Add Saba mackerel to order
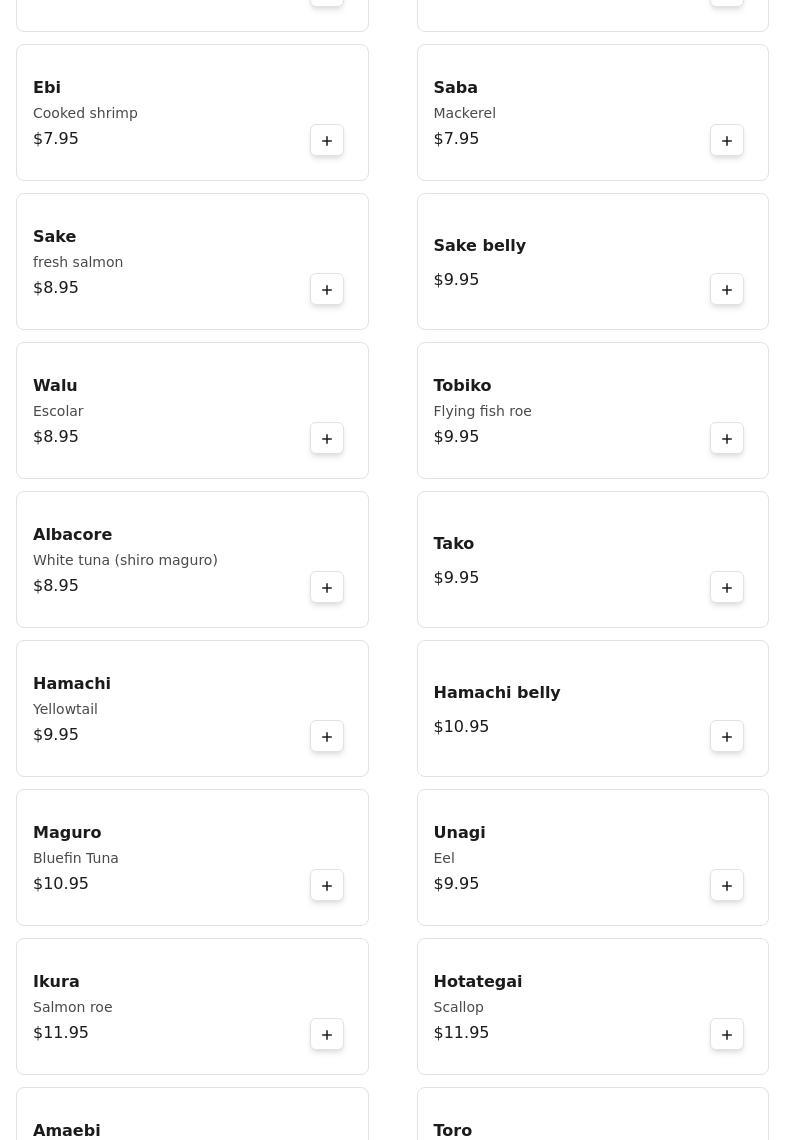Screen dimensions: 785x1140 [x=727, y=141]
